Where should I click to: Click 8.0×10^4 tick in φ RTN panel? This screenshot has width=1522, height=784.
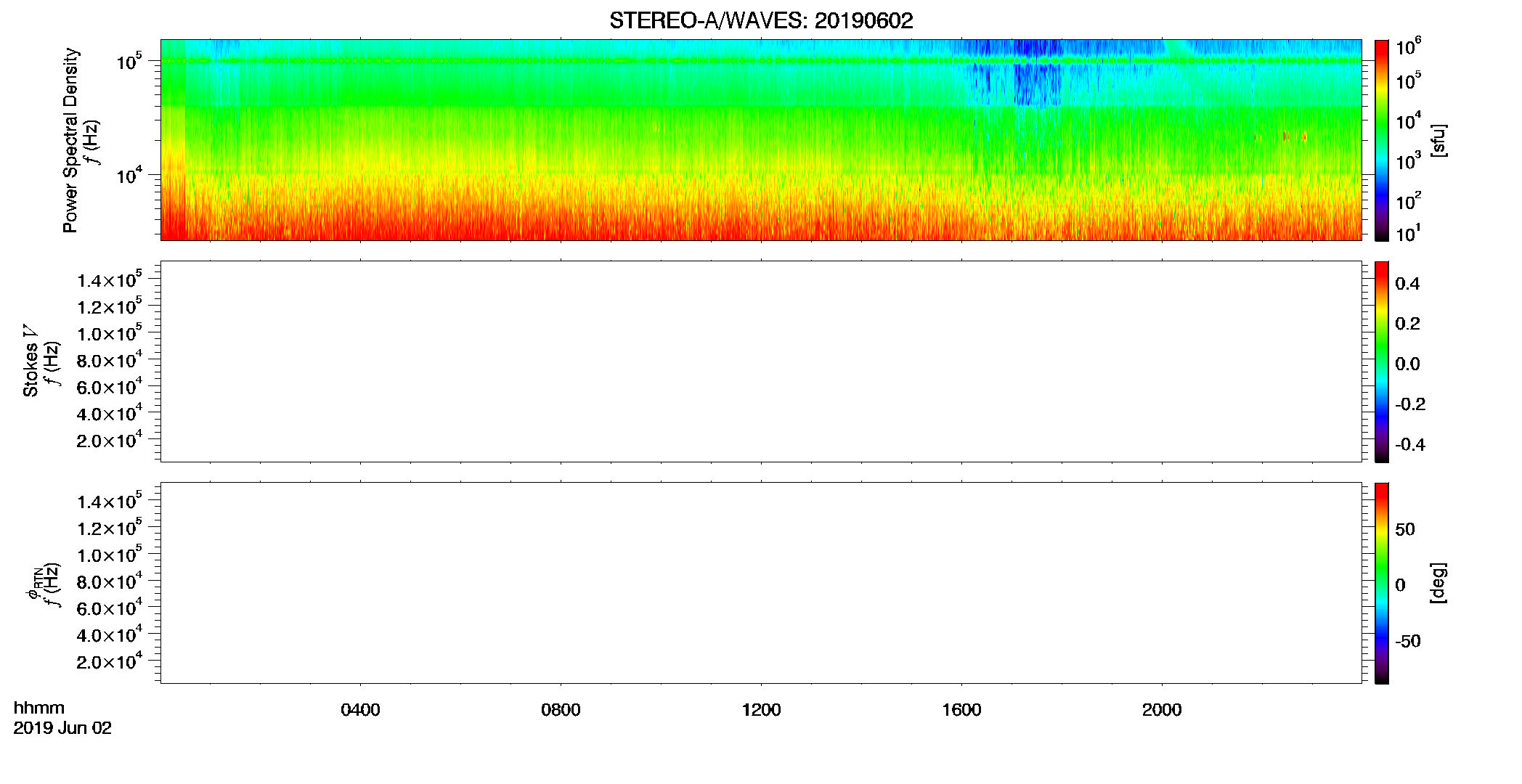pos(109,581)
